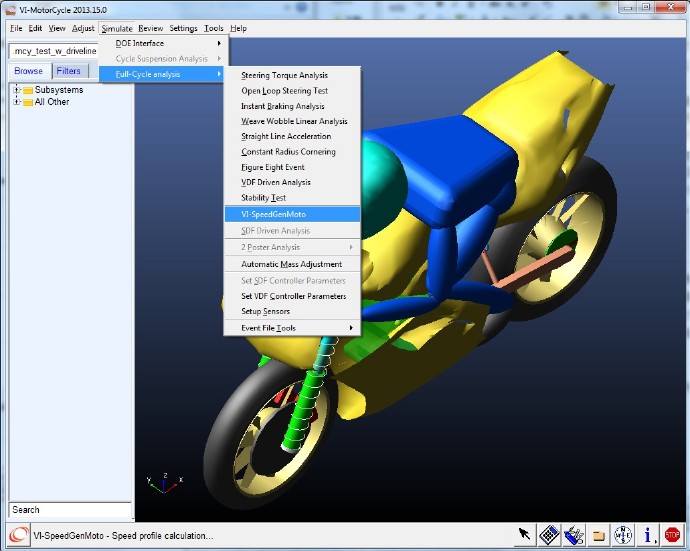Click the Simulate menu
The height and width of the screenshot is (551, 690).
(x=117, y=28)
